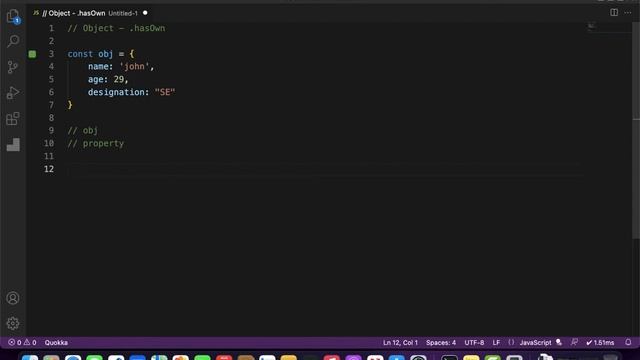
Task: Open Go to Line via Ln 12, Col 1
Action: (x=400, y=342)
